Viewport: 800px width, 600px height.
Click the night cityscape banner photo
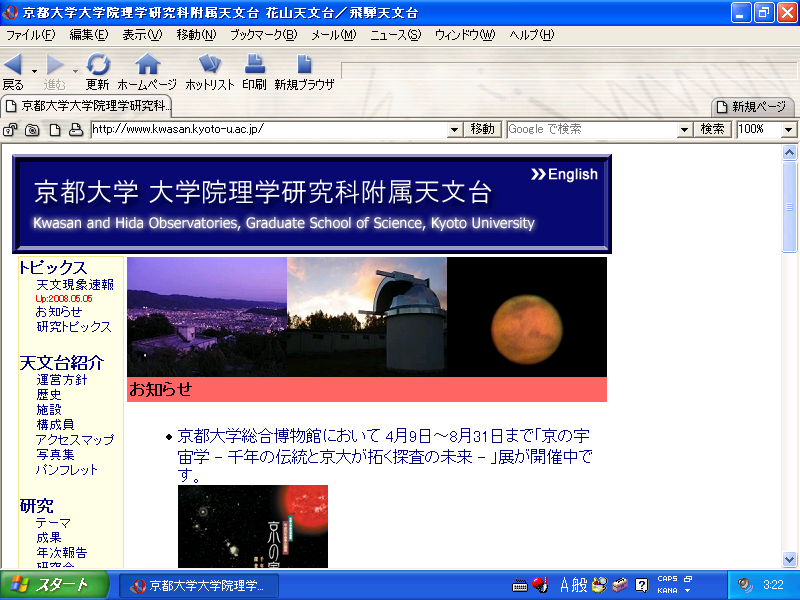point(207,316)
